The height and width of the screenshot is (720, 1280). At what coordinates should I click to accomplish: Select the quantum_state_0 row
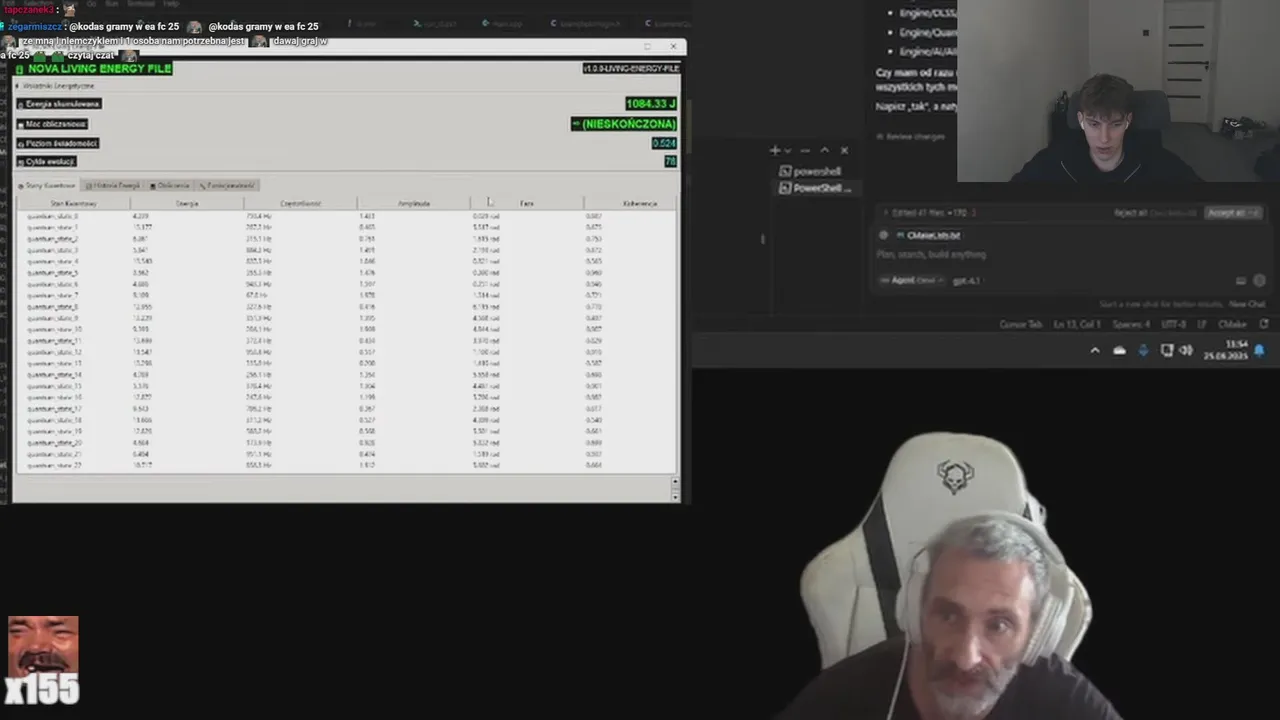345,216
